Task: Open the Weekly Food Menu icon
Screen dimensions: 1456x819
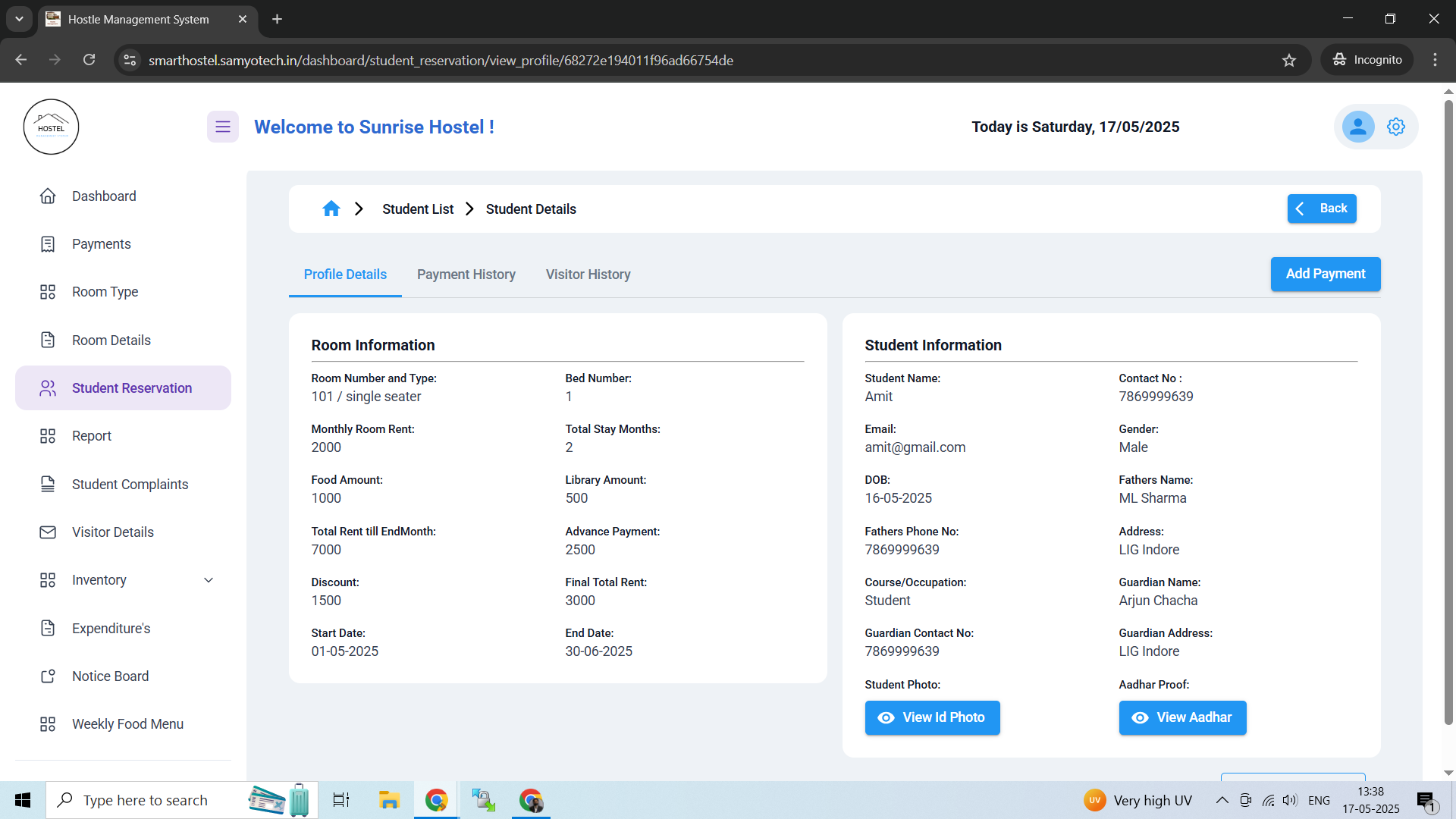Action: tap(48, 723)
